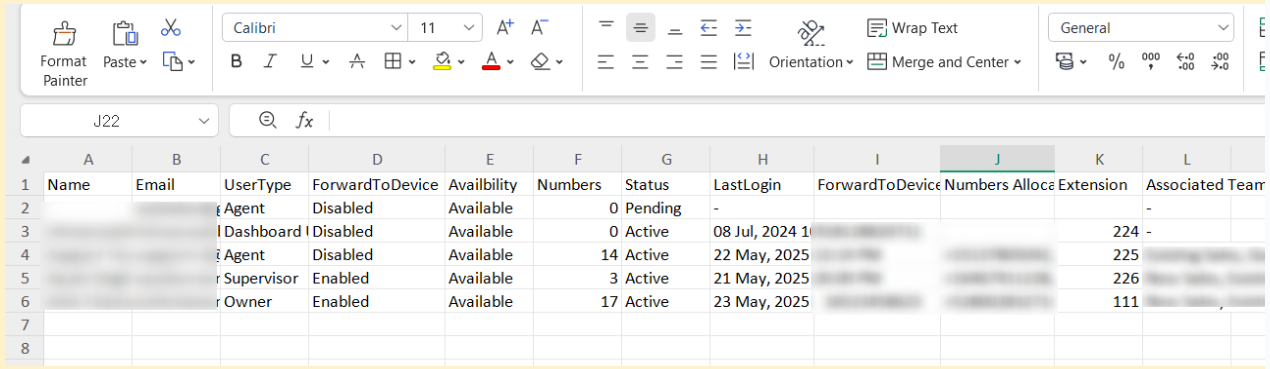Click the last decimal places icon
Viewport: 1270px width, 369px height.
[1220, 62]
